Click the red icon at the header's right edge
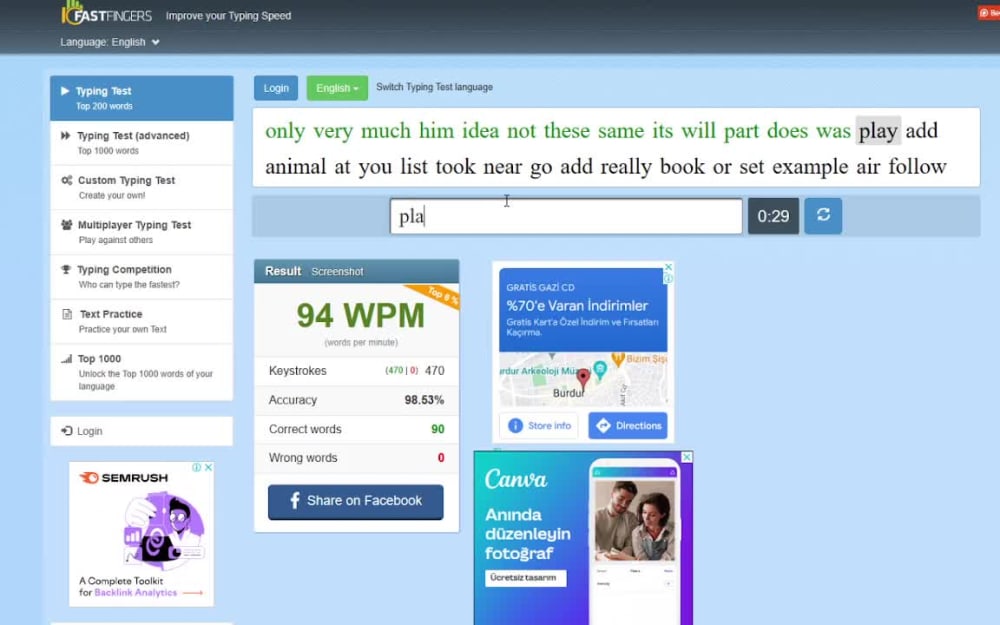The width and height of the screenshot is (1000, 625). coord(988,13)
